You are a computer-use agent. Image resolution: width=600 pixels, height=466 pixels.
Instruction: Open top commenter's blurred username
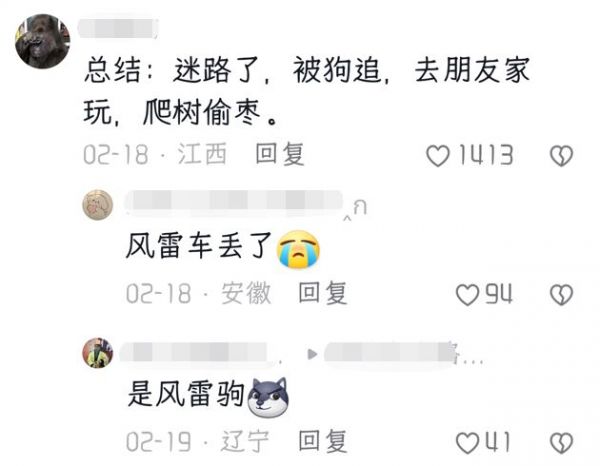[118, 27]
